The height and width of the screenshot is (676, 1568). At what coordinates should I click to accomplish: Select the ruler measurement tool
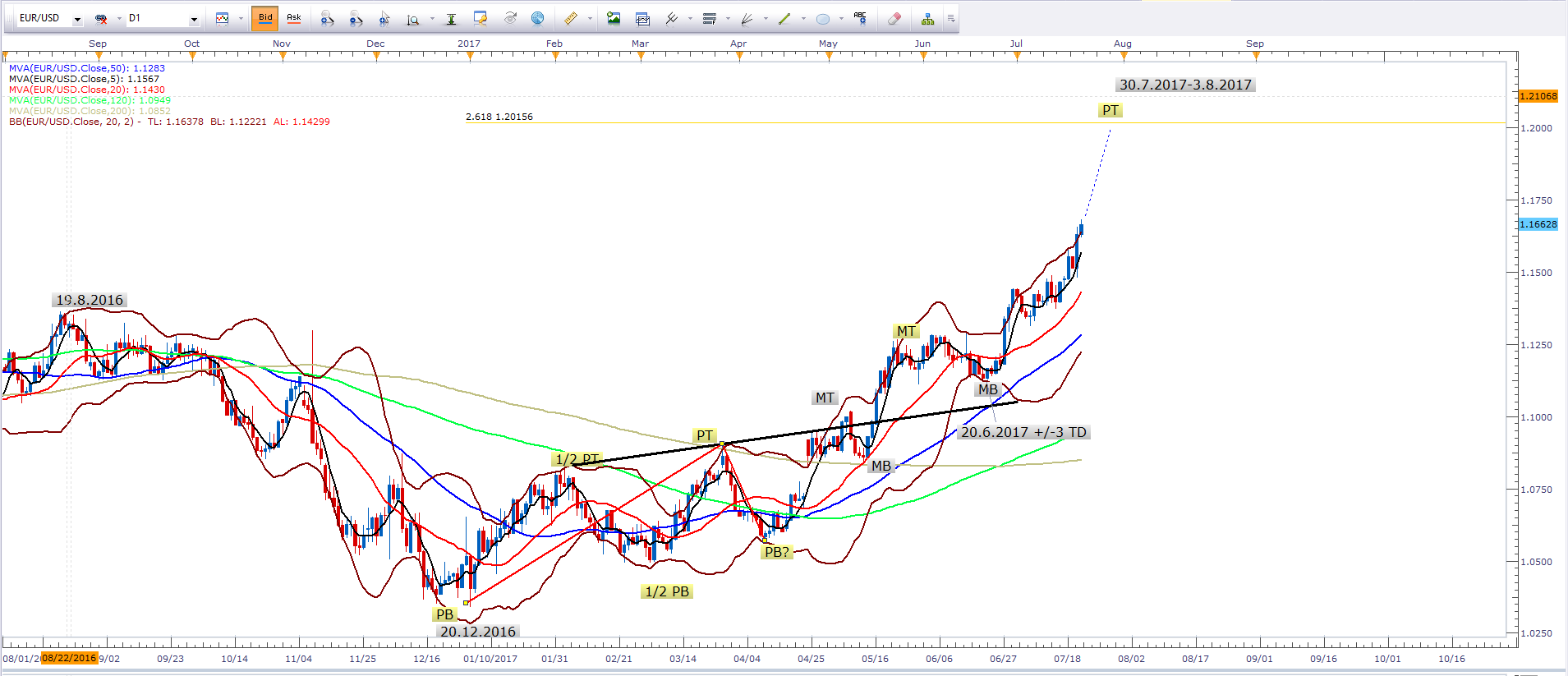pyautogui.click(x=570, y=18)
